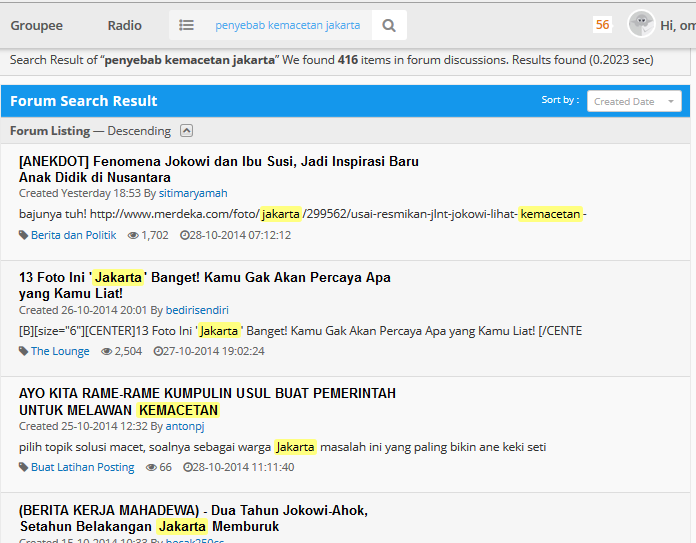Click clock icon beside 28-10-2014 11:11:40

tap(188, 467)
